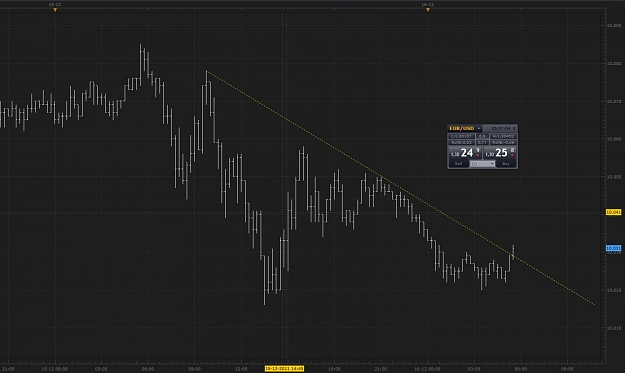Click the 15-12 00:00 time axis label
The image size is (625, 373).
pyautogui.click(x=55, y=369)
